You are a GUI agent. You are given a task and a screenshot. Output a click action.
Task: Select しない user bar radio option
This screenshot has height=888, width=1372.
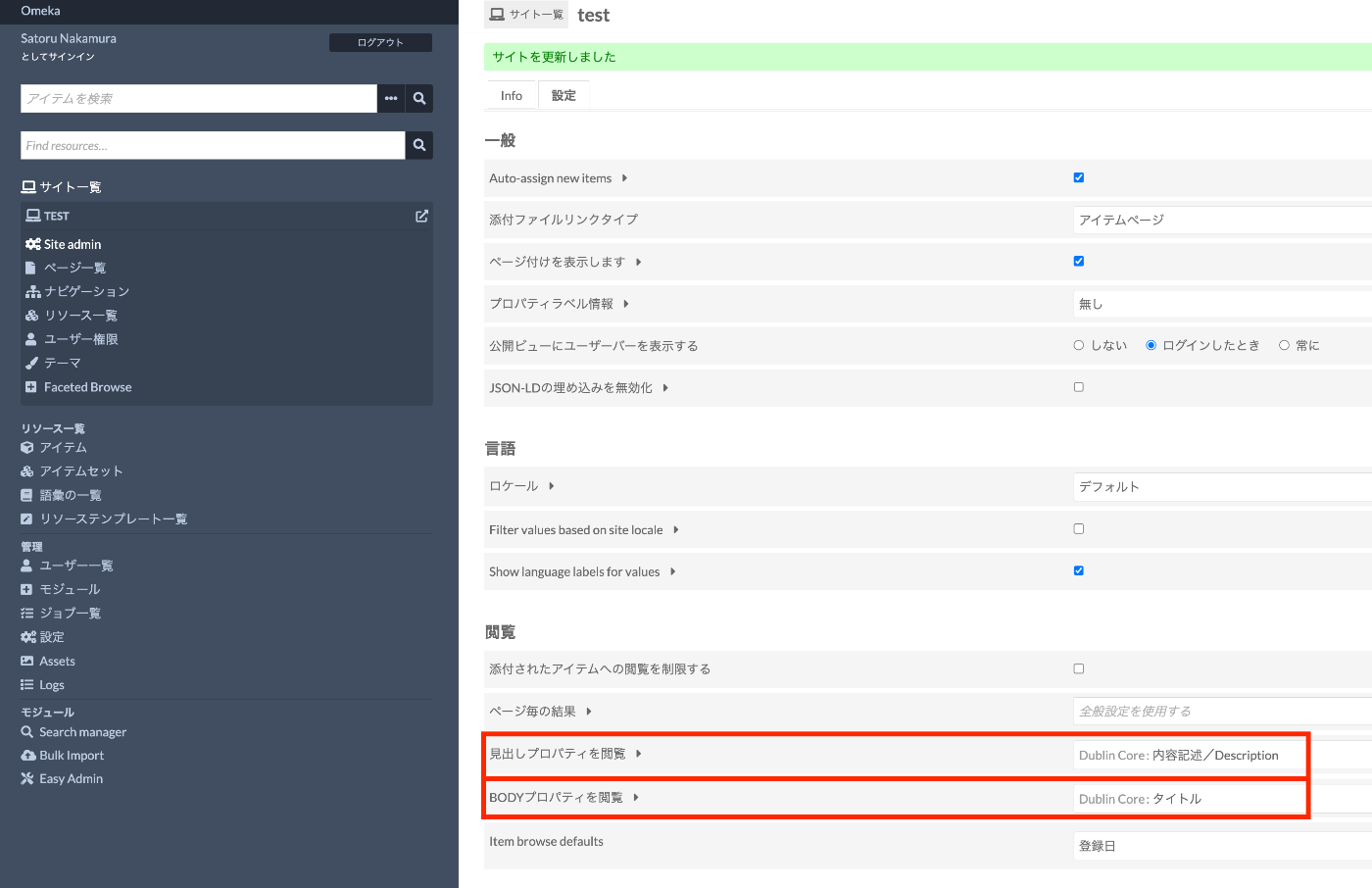[x=1079, y=345]
